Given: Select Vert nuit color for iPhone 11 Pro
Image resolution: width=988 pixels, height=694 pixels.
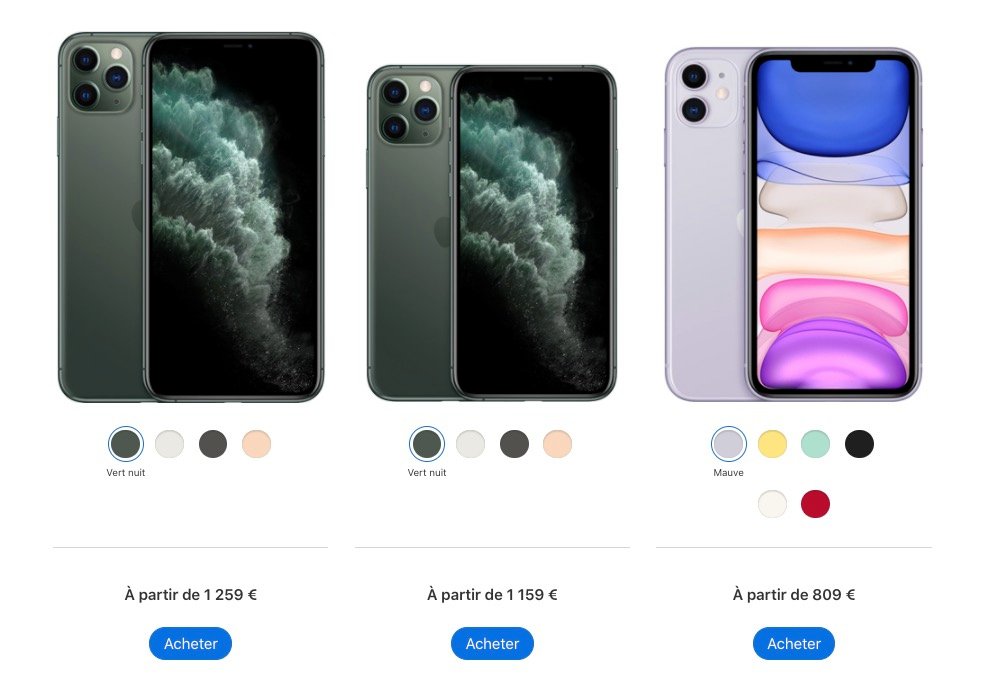Looking at the screenshot, I should (427, 444).
